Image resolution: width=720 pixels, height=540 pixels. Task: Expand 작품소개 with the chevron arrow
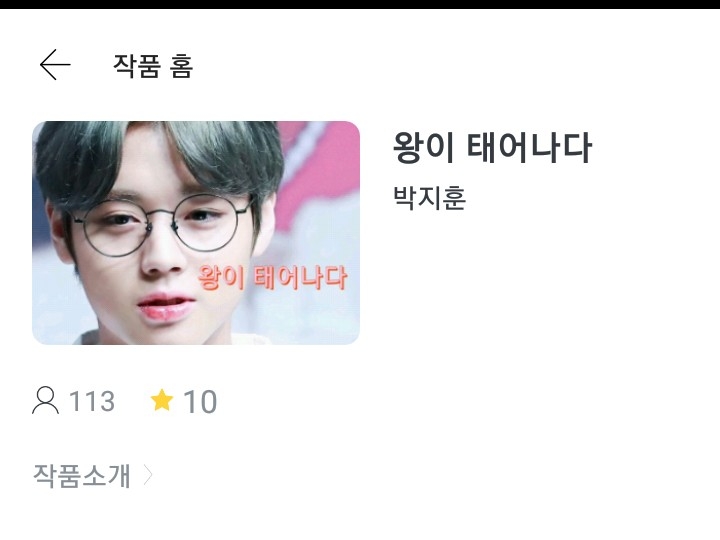coord(148,475)
